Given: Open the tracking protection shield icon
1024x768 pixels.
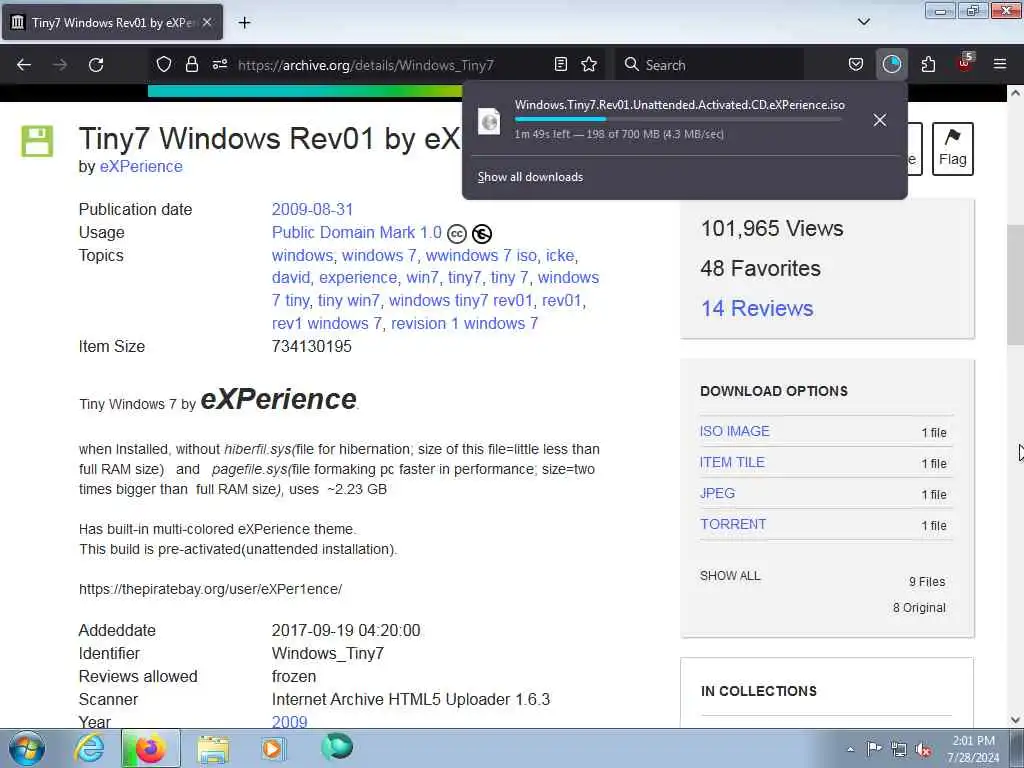Looking at the screenshot, I should (164, 64).
